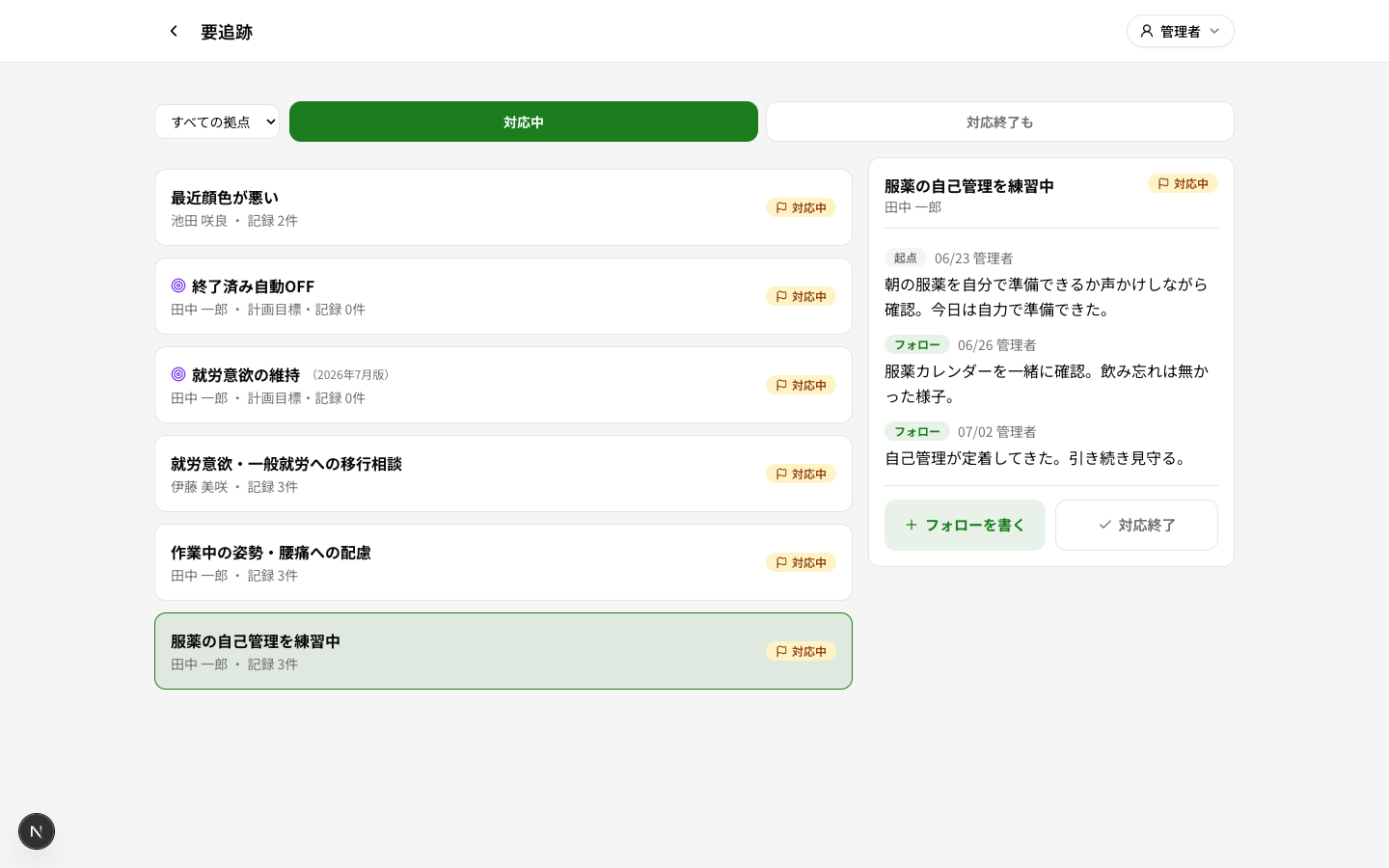Select the 対応中 tab
Viewport: 1389px width, 868px height.
pos(524,122)
